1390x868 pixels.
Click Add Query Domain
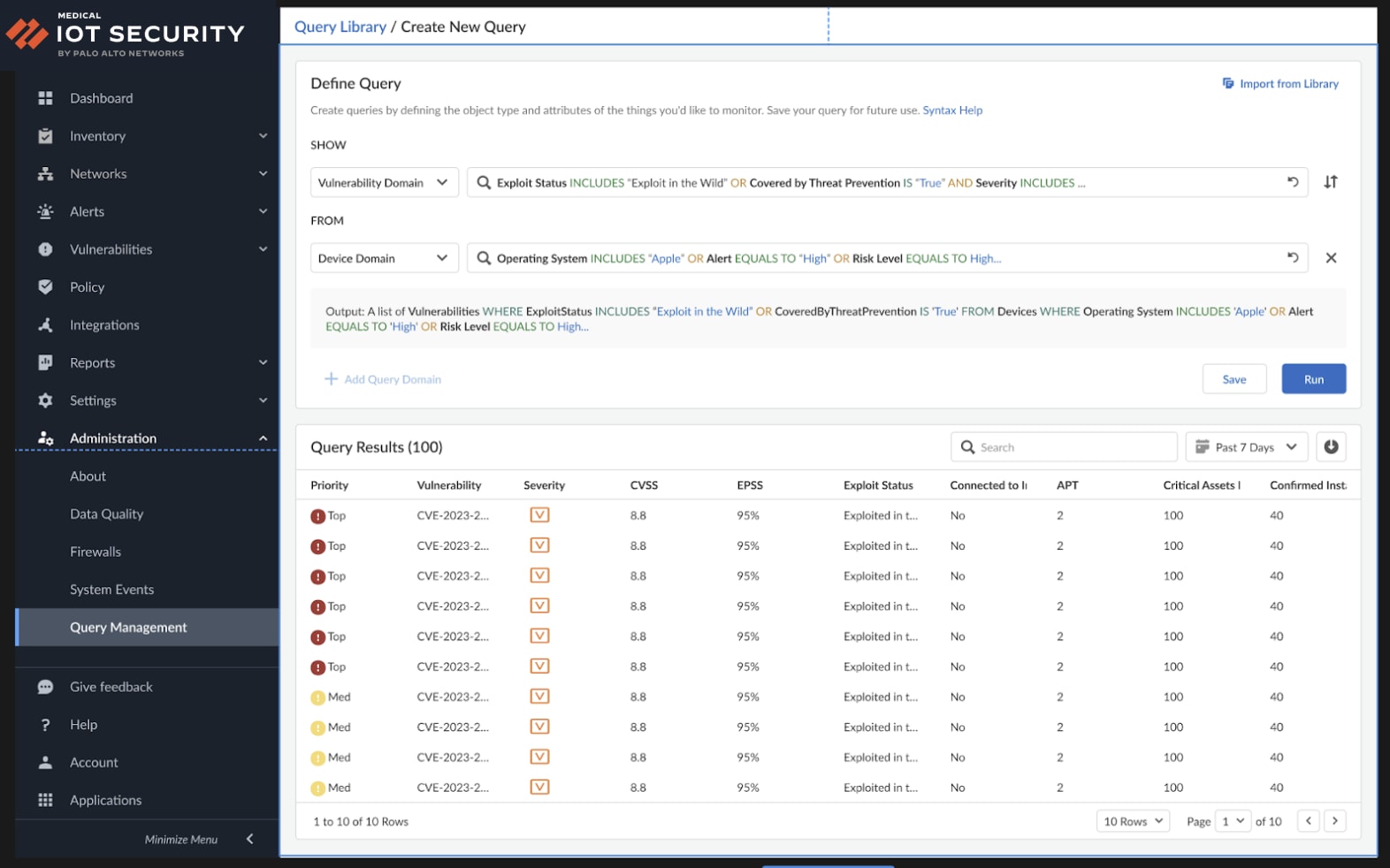coord(383,379)
